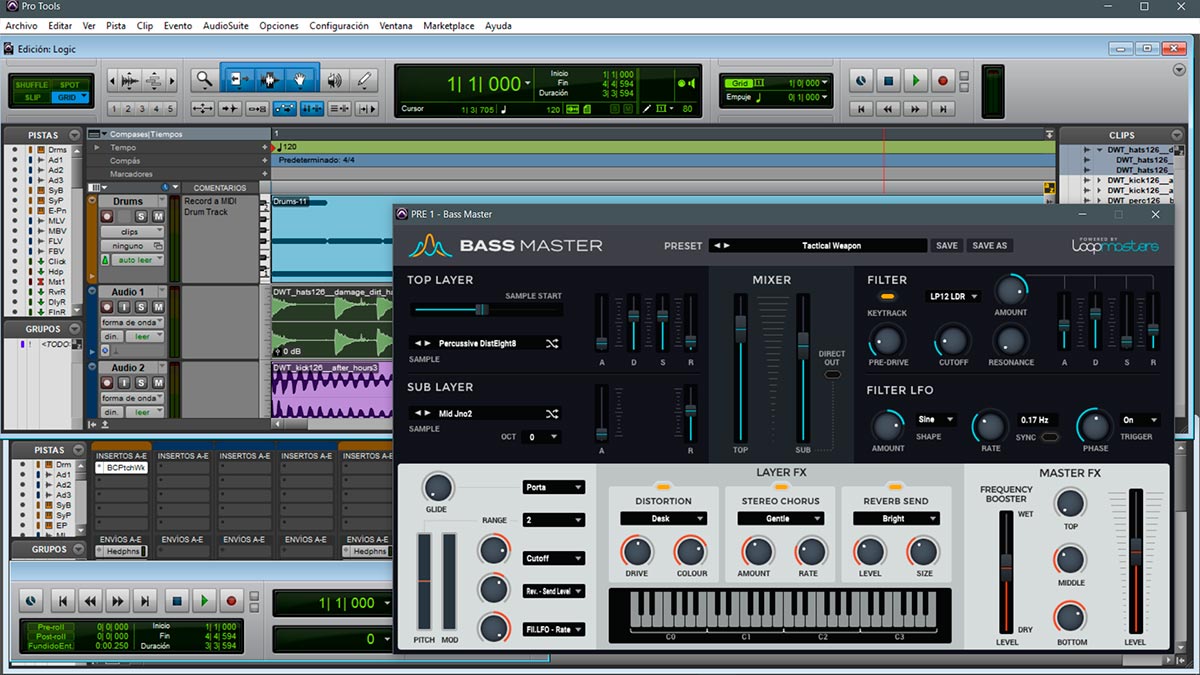
Task: Randomize the Top Layer sample with the shuffle icon
Action: [552, 343]
